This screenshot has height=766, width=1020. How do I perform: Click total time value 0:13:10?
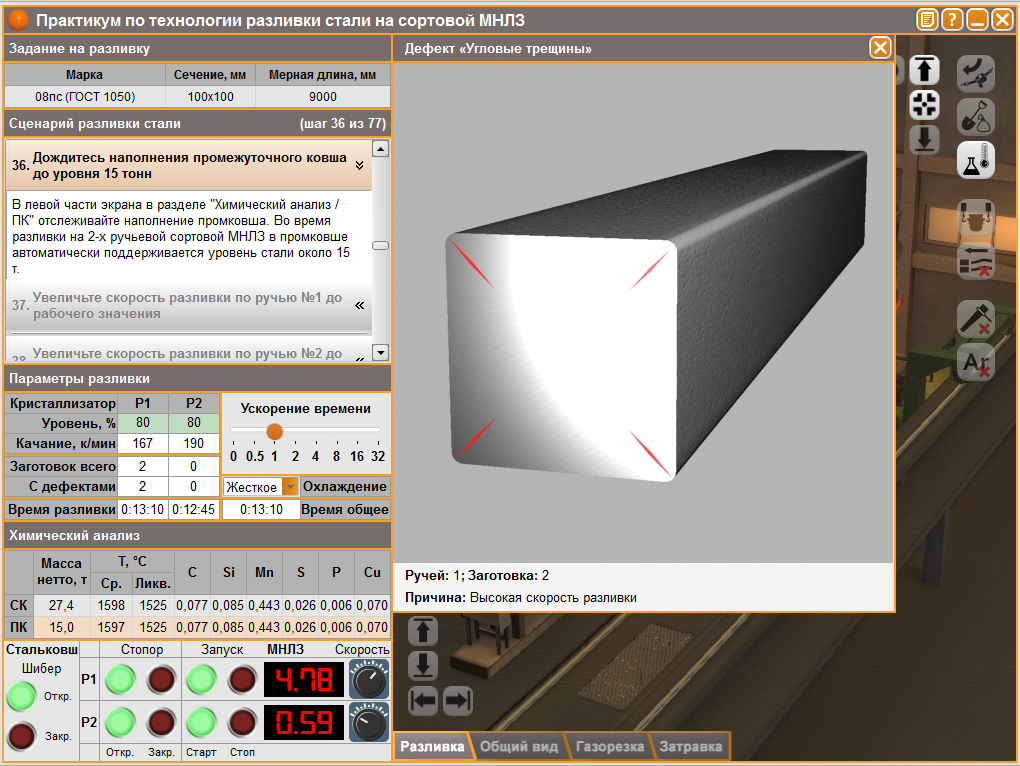click(x=261, y=509)
